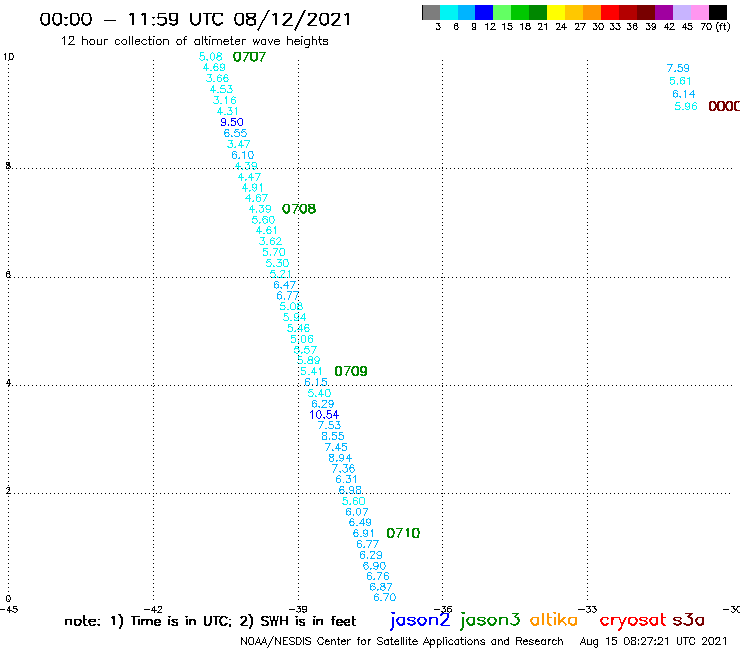Select the purple swatch in the color scale
This screenshot has width=740, height=650.
(x=664, y=12)
